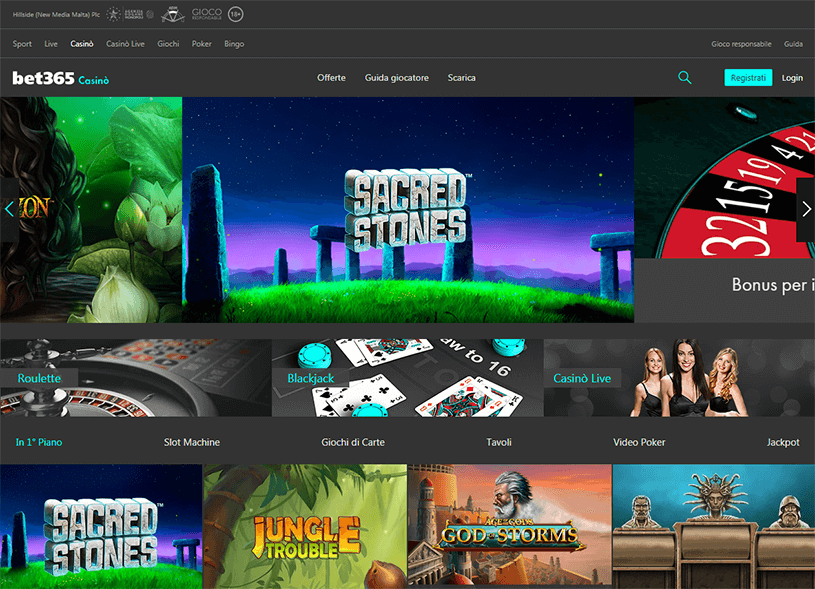Select the Slot Machine tab
Image resolution: width=815 pixels, height=589 pixels.
pyautogui.click(x=192, y=442)
